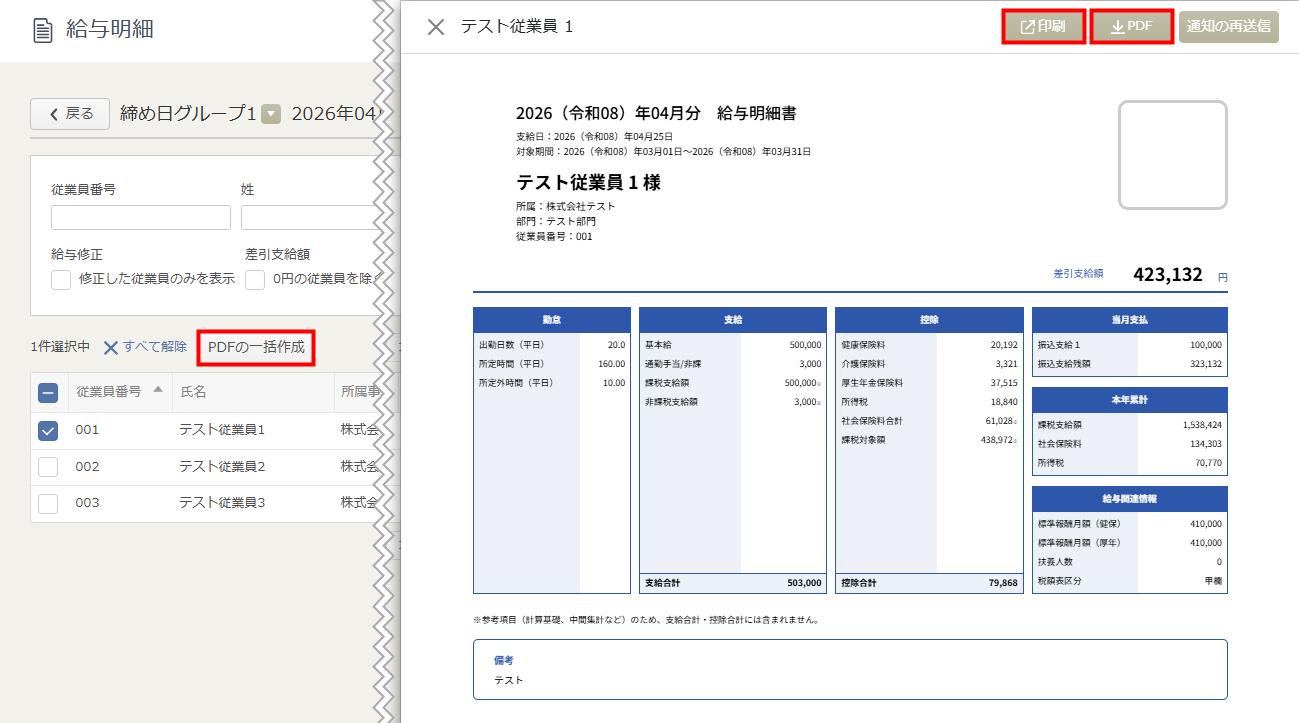The width and height of the screenshot is (1299, 723).
Task: Uncheck the checkbox for employee 001
Action: [x=48, y=430]
